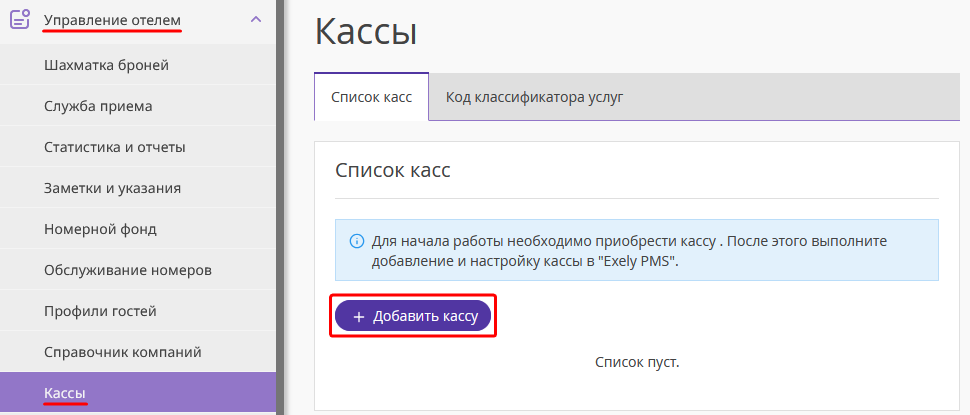Click the plus icon on Добавить кассу
Image resolution: width=970 pixels, height=415 pixels.
359,317
